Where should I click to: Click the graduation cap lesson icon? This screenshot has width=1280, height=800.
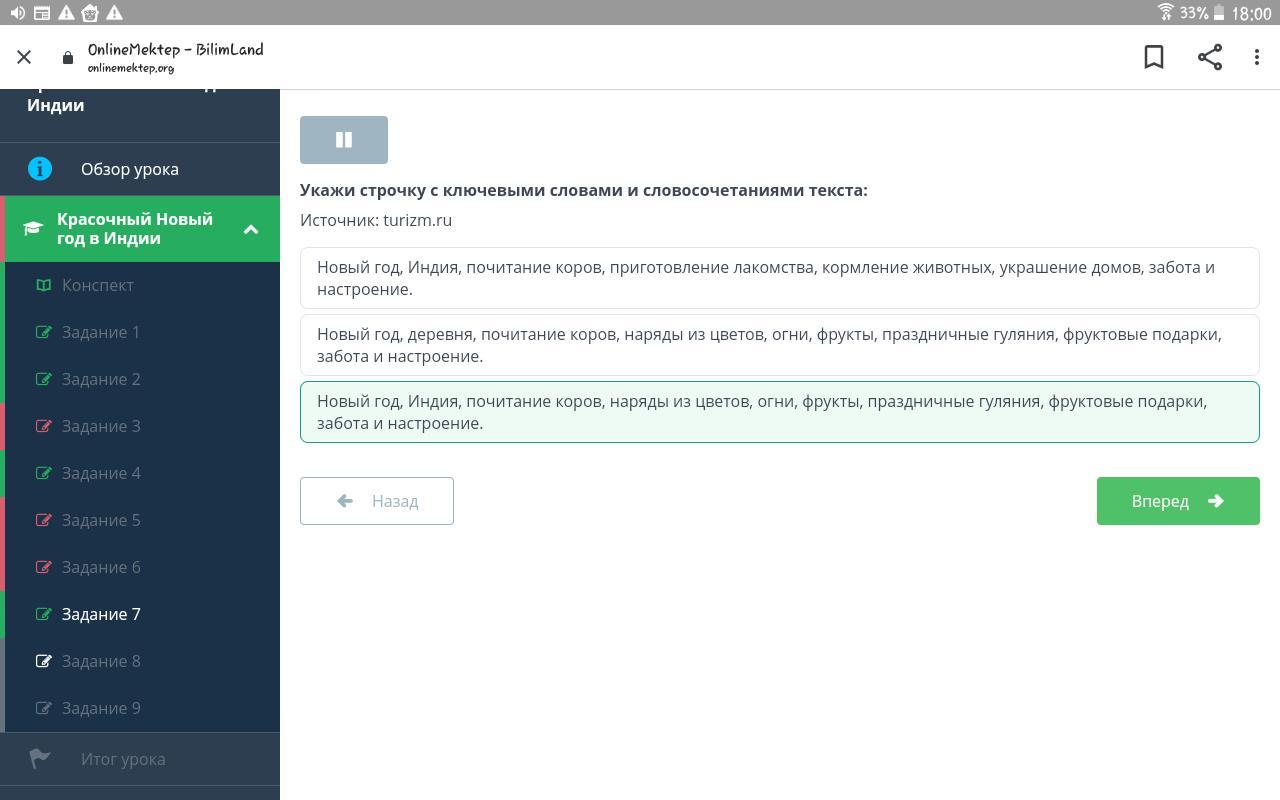point(33,228)
